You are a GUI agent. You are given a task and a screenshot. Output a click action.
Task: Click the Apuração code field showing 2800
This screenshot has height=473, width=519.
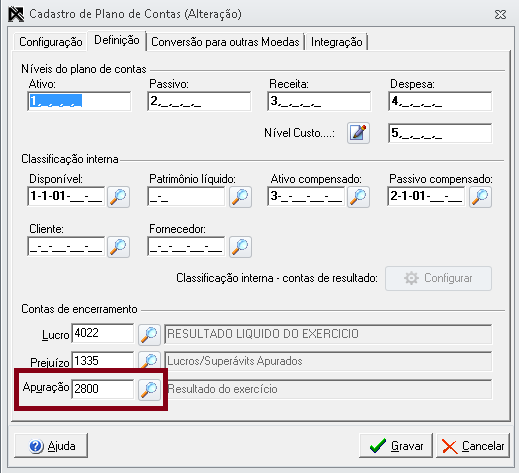(103, 389)
